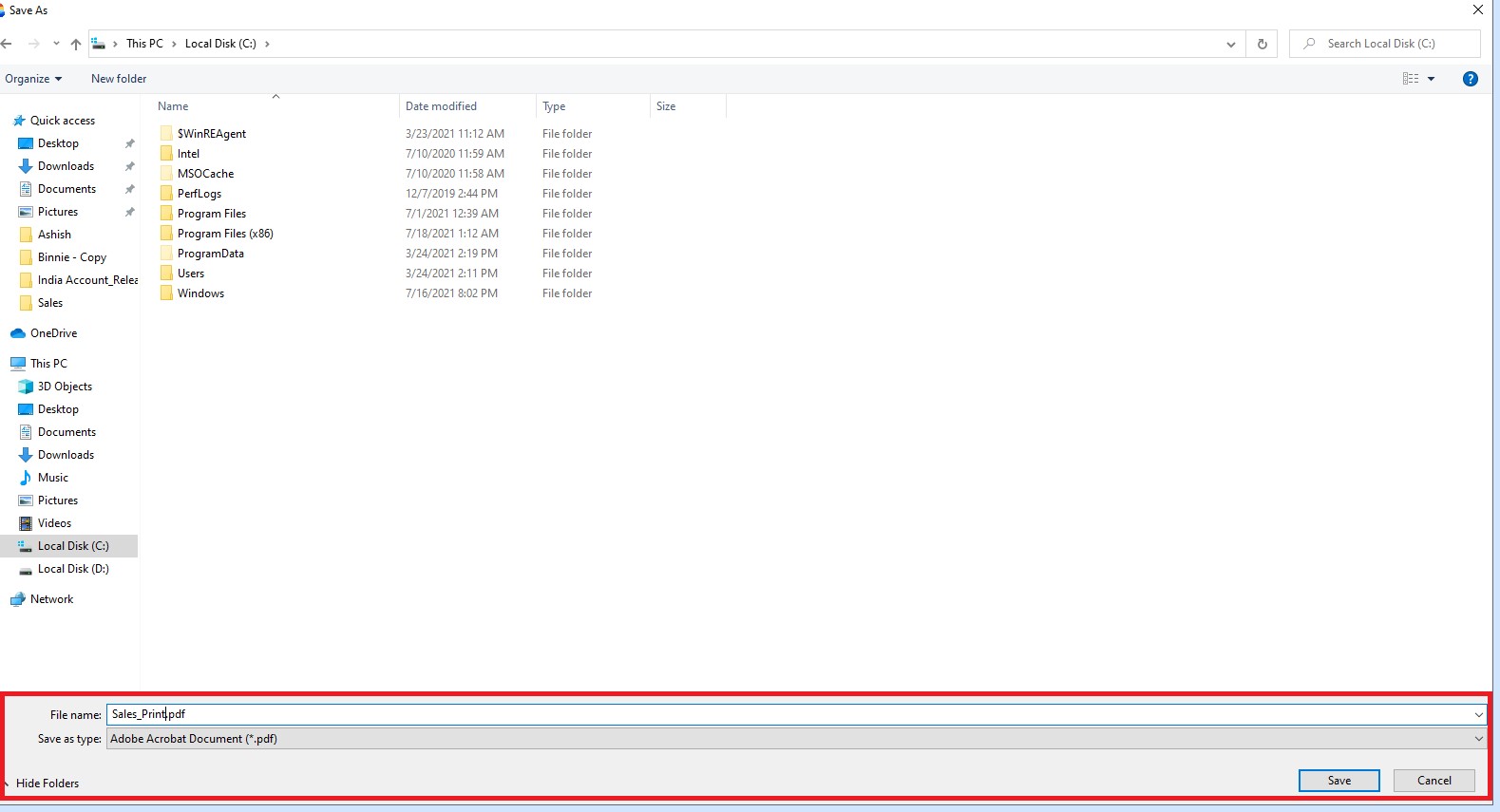Select the MSOCache folder
This screenshot has width=1500, height=812.
click(x=205, y=174)
